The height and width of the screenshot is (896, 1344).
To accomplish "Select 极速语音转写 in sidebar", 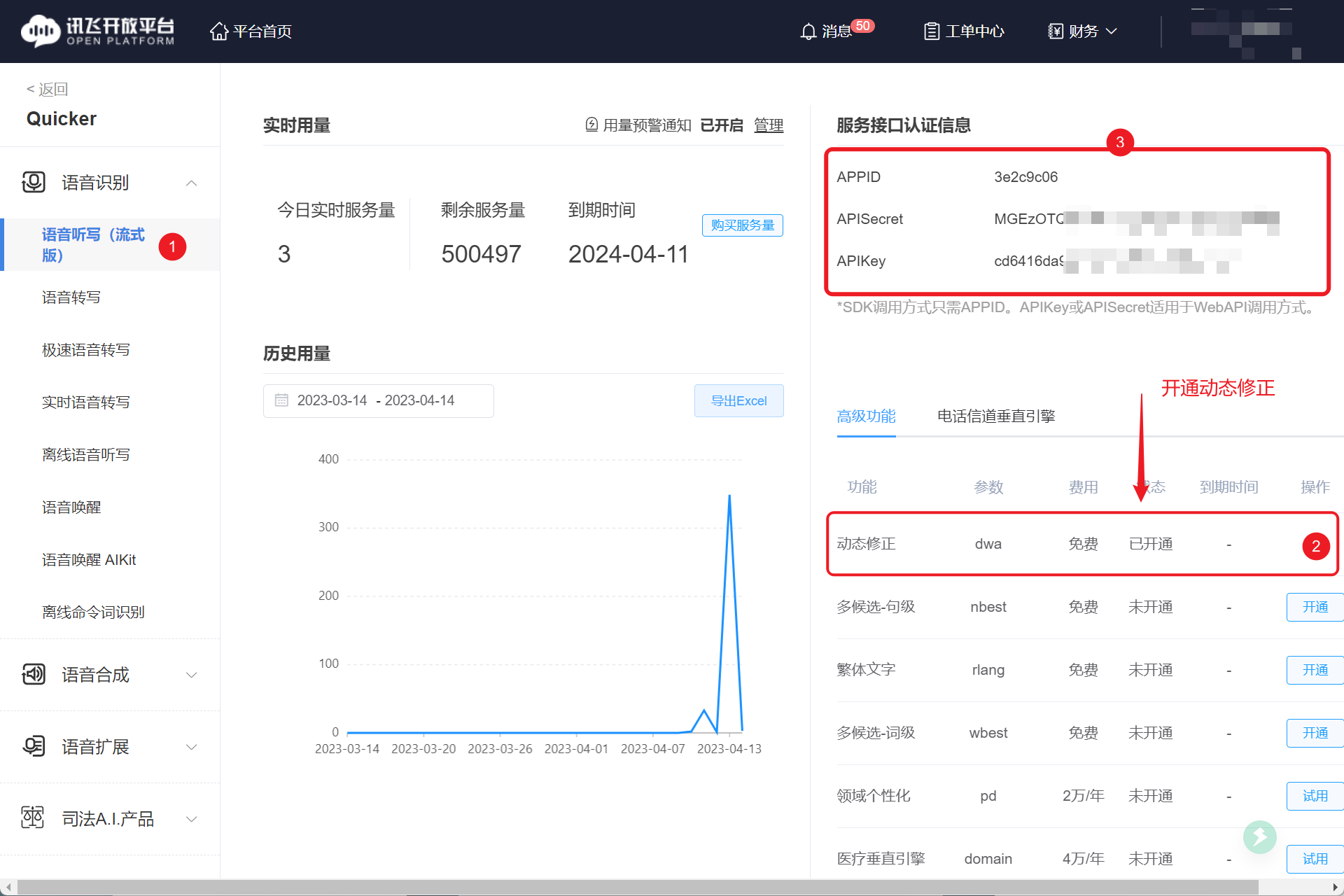I will pos(86,350).
